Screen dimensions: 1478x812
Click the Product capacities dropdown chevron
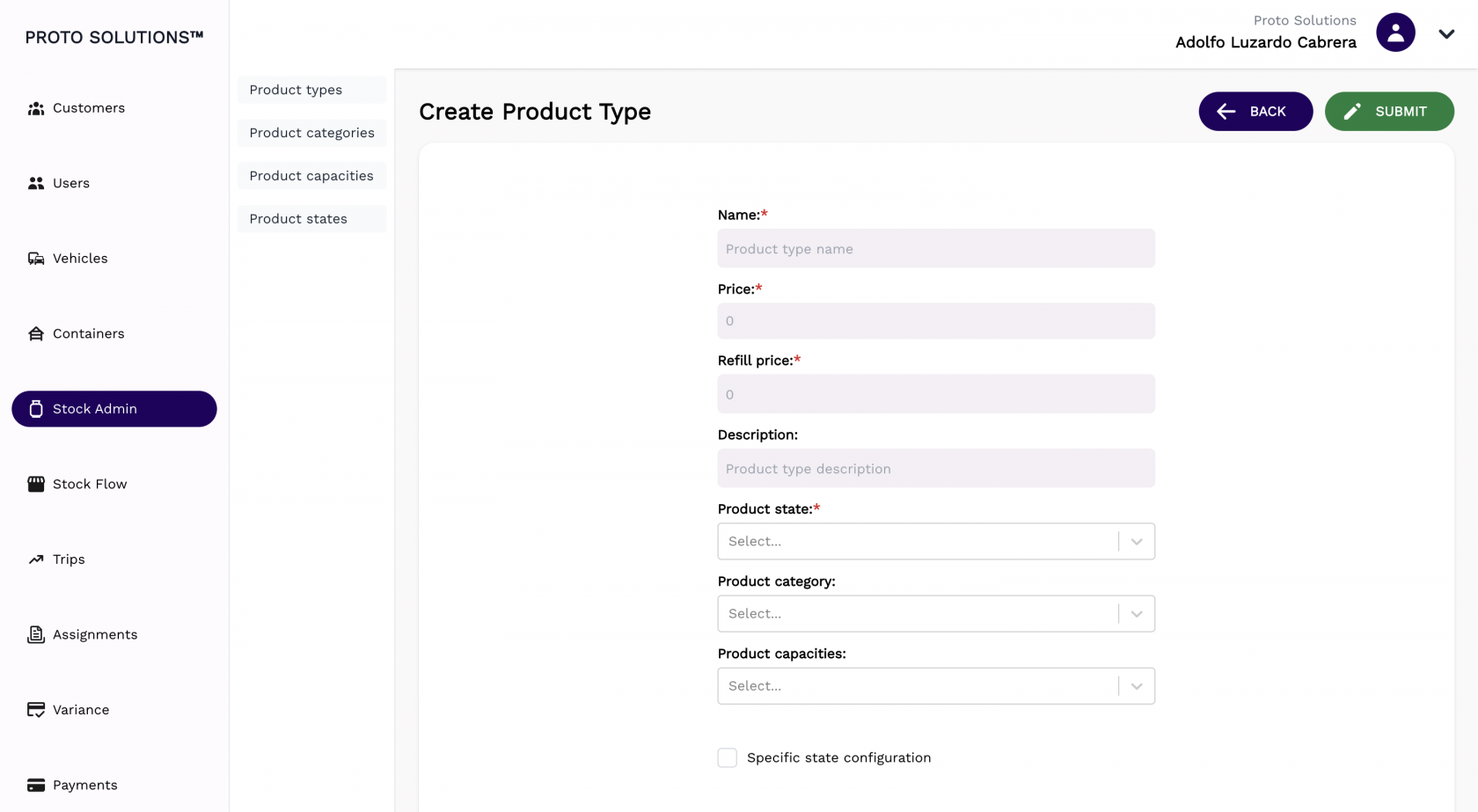pyautogui.click(x=1137, y=685)
